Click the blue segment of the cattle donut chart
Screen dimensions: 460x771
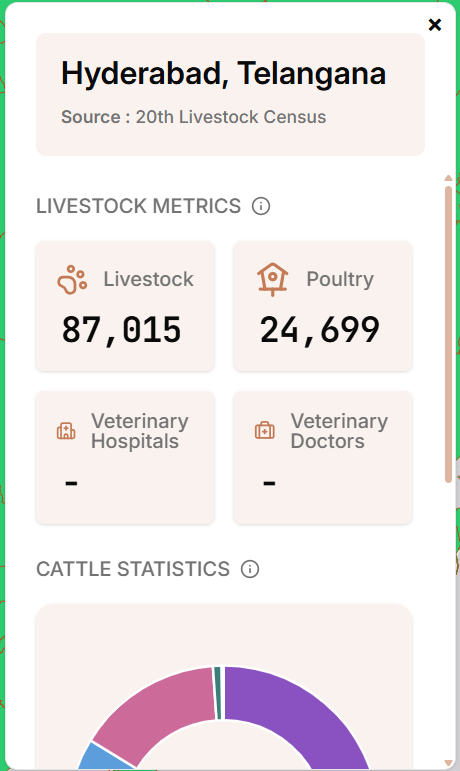click(x=103, y=758)
